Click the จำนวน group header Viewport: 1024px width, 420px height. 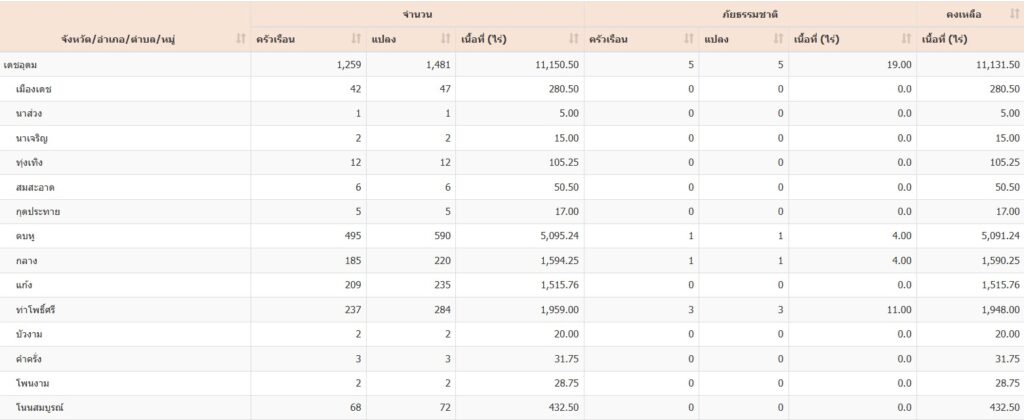coord(416,14)
